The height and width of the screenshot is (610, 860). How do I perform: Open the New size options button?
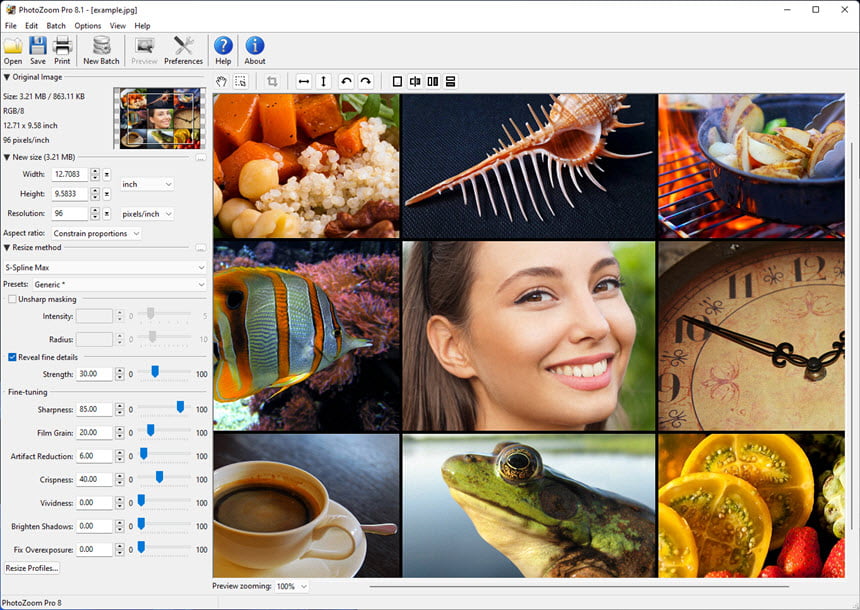coord(201,157)
